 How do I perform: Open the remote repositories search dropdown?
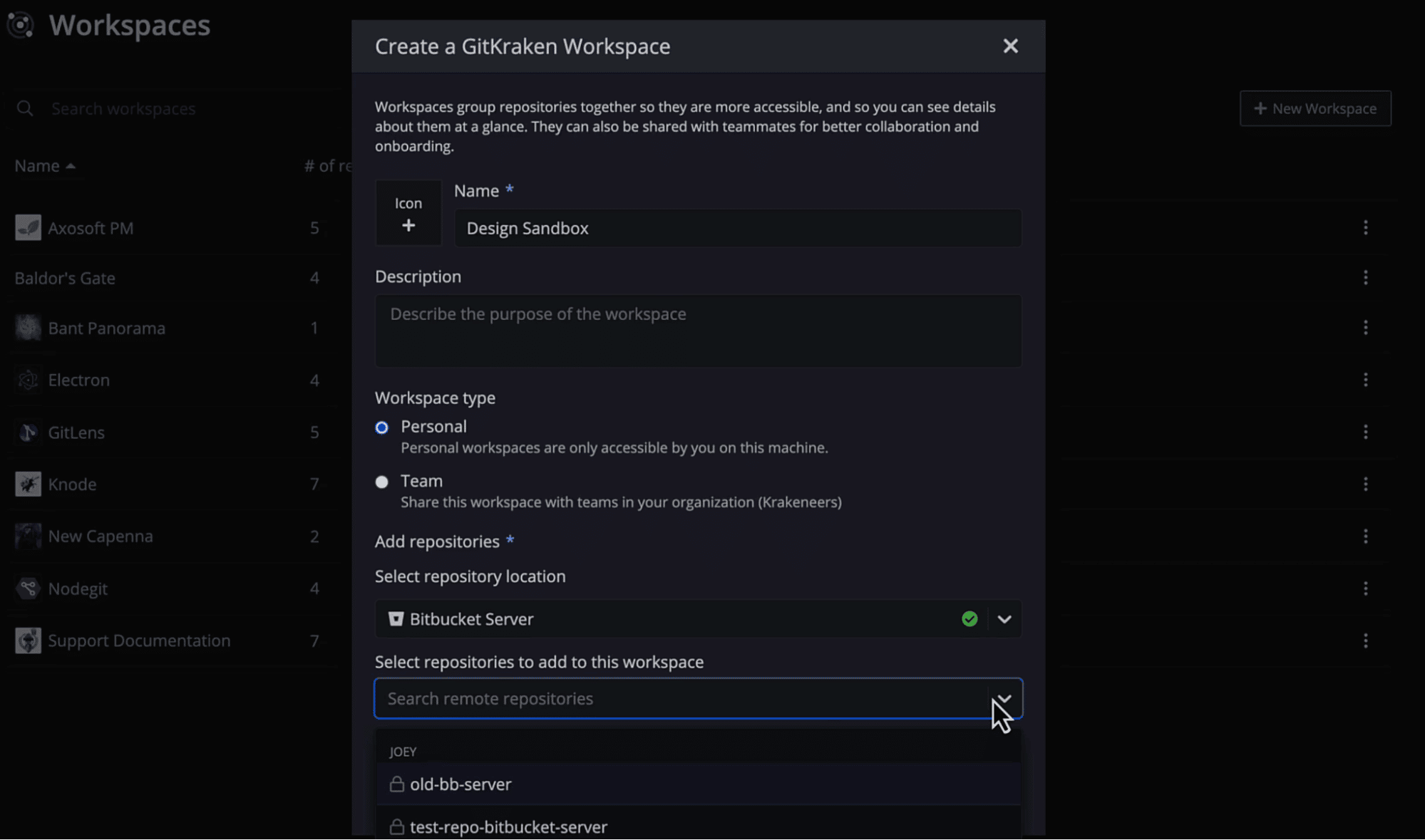coord(1004,699)
